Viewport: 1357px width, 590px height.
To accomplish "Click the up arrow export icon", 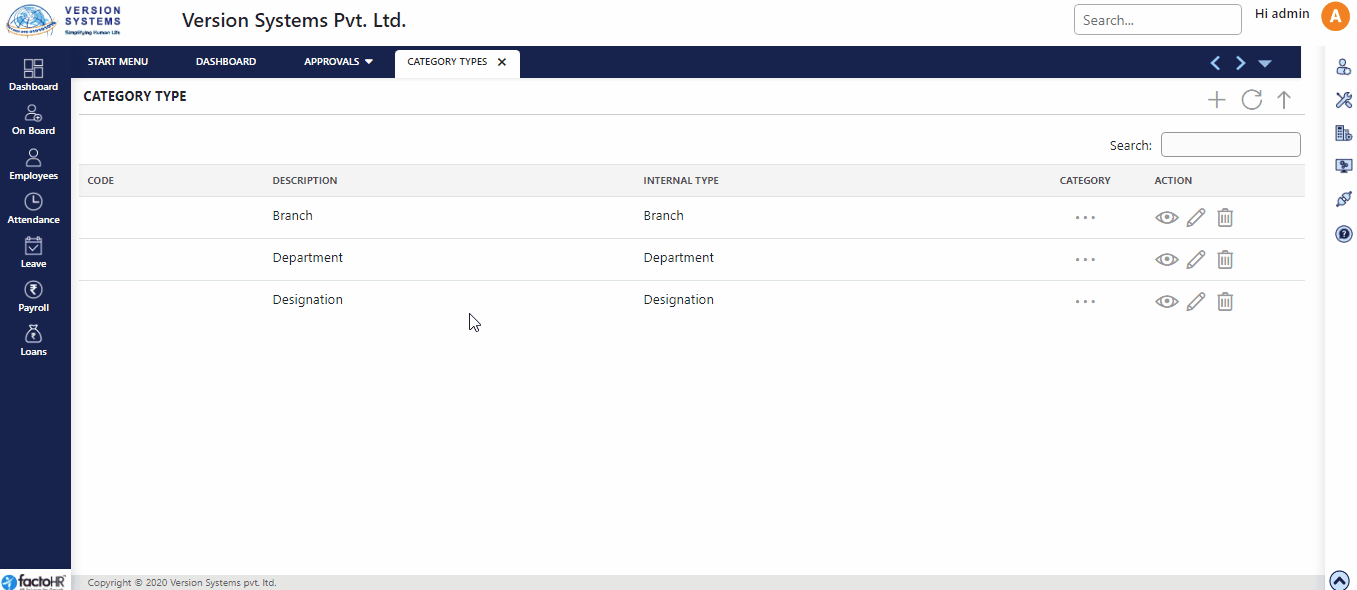I will click(x=1284, y=99).
